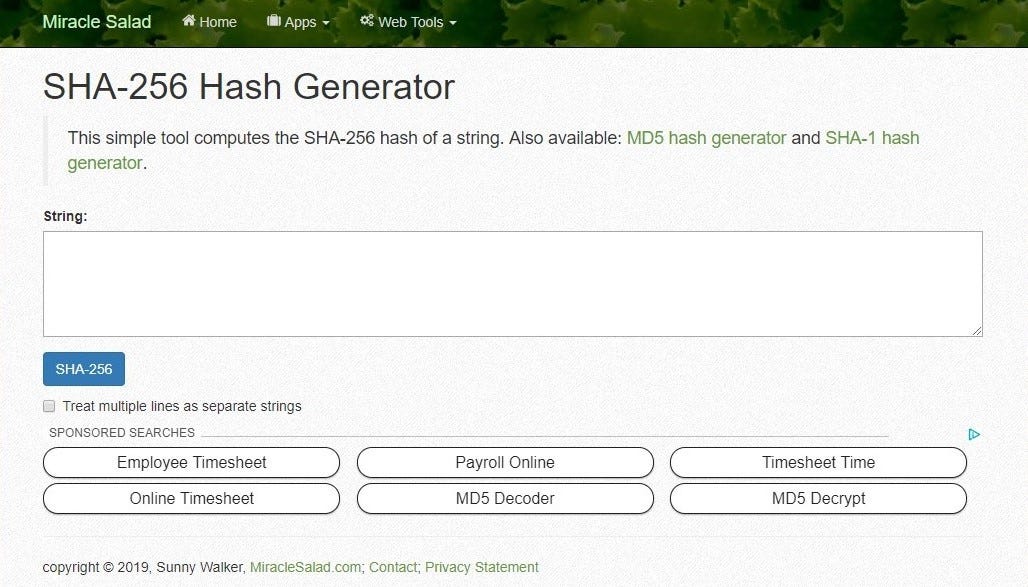The width and height of the screenshot is (1028, 587).
Task: Enable Treat multiple lines as separate strings
Action: click(x=49, y=406)
